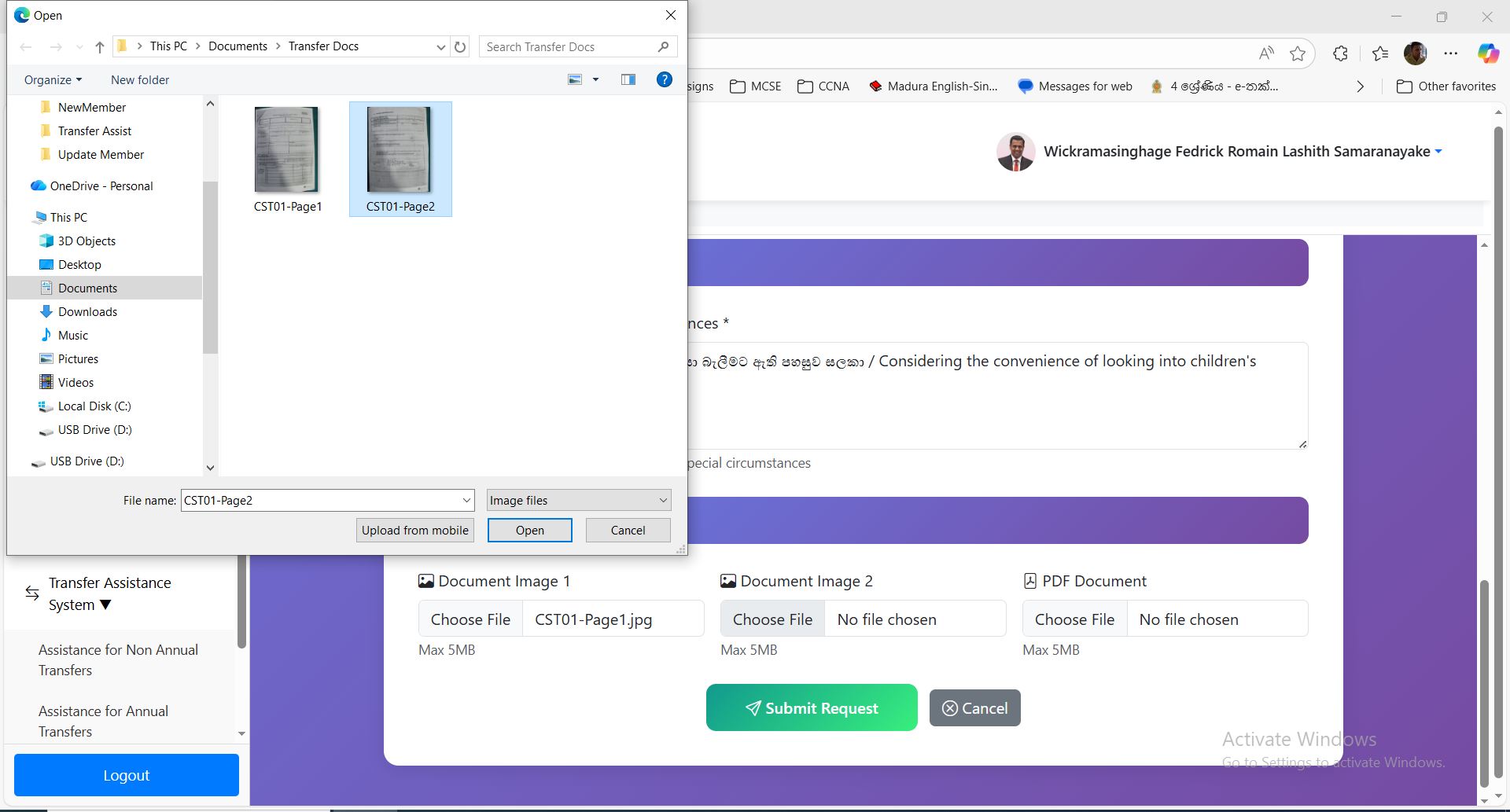Open the browser Extensions puzzle icon
Image resolution: width=1510 pixels, height=812 pixels.
1341,53
